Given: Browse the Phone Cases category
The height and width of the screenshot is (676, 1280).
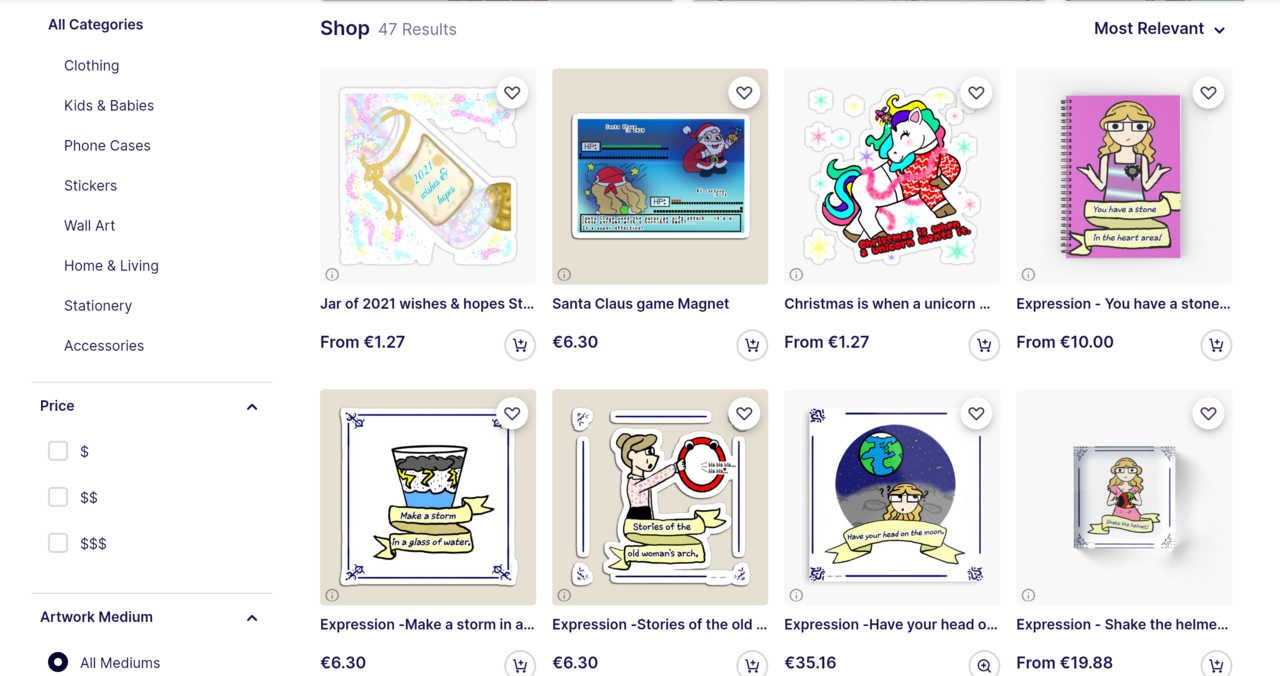Looking at the screenshot, I should coord(107,145).
